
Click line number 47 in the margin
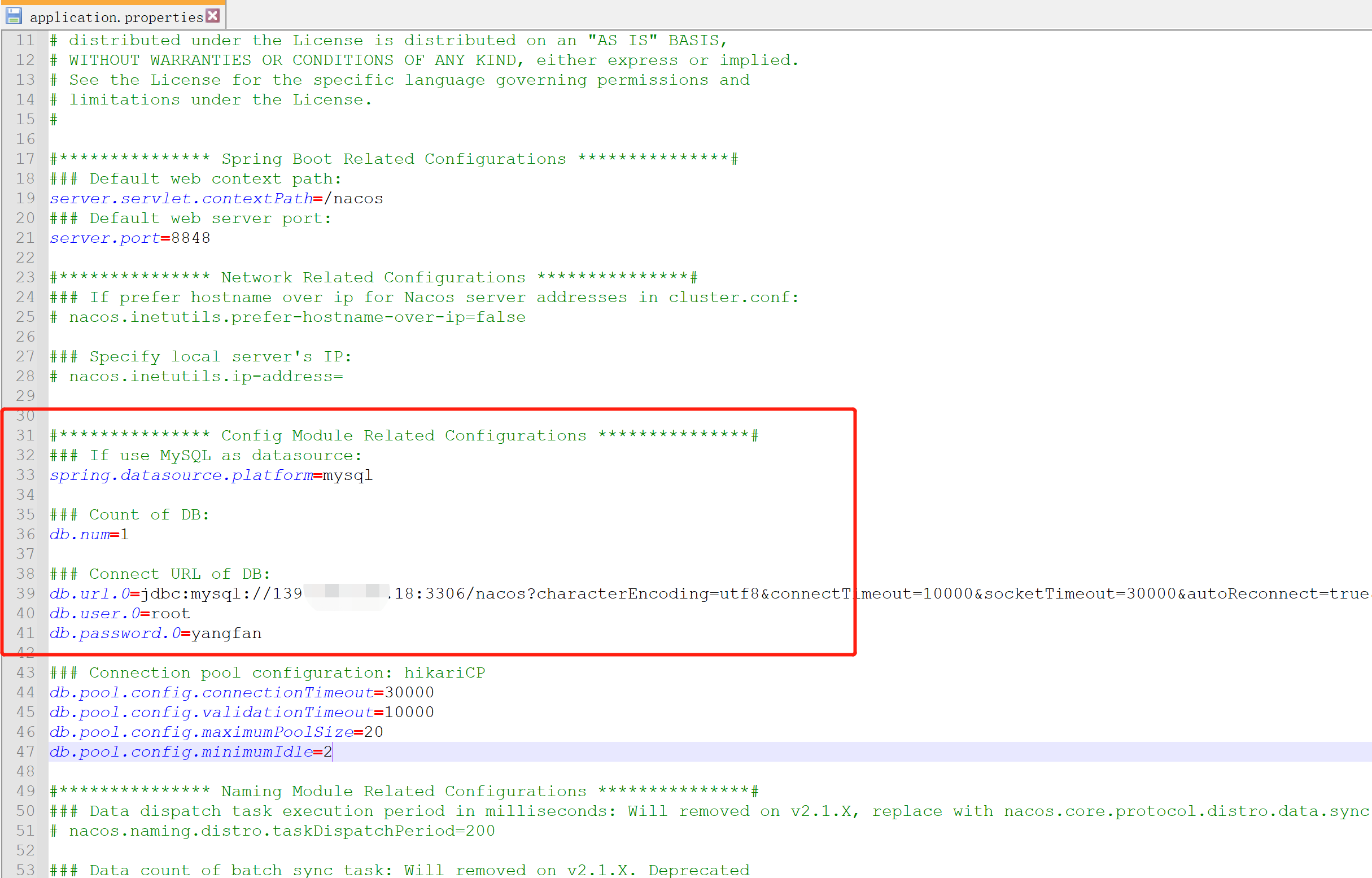25,752
